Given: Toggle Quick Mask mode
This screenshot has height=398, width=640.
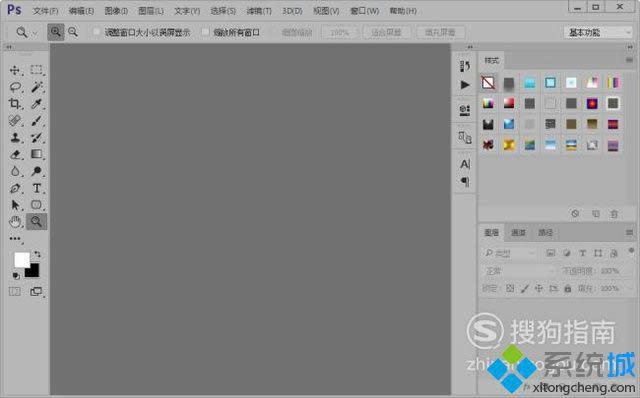Looking at the screenshot, I should [x=15, y=291].
